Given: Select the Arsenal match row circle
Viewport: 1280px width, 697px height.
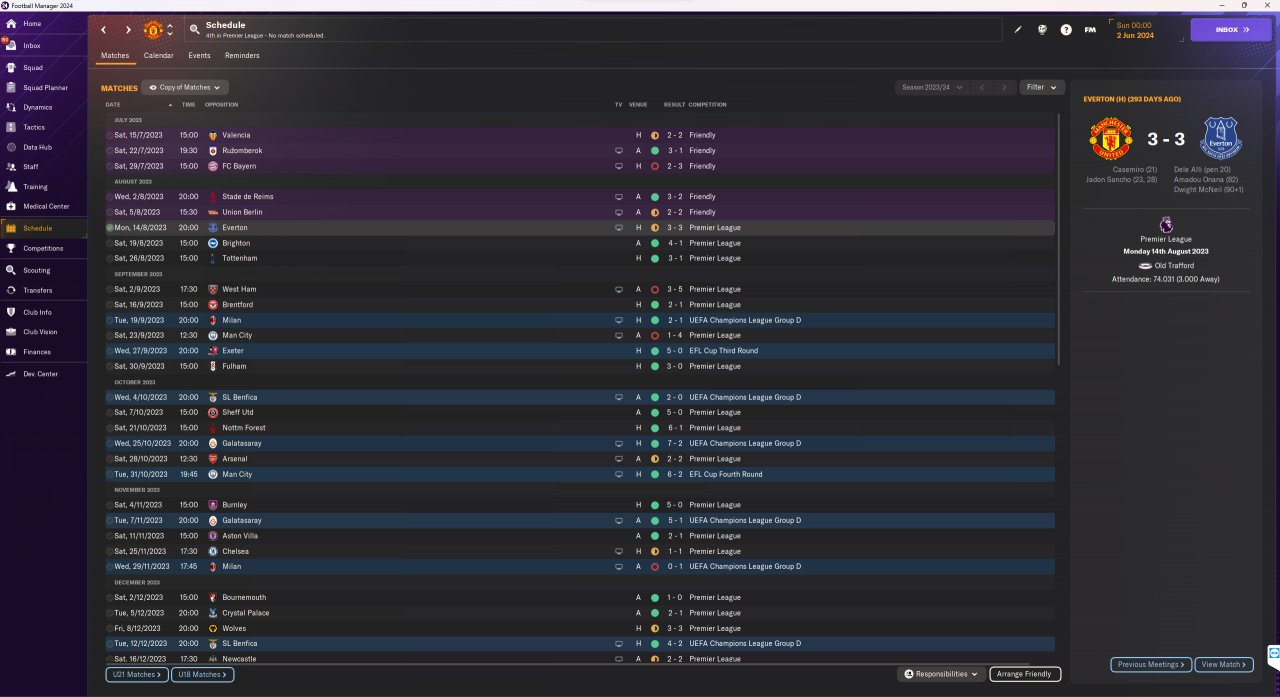Looking at the screenshot, I should click(x=110, y=459).
